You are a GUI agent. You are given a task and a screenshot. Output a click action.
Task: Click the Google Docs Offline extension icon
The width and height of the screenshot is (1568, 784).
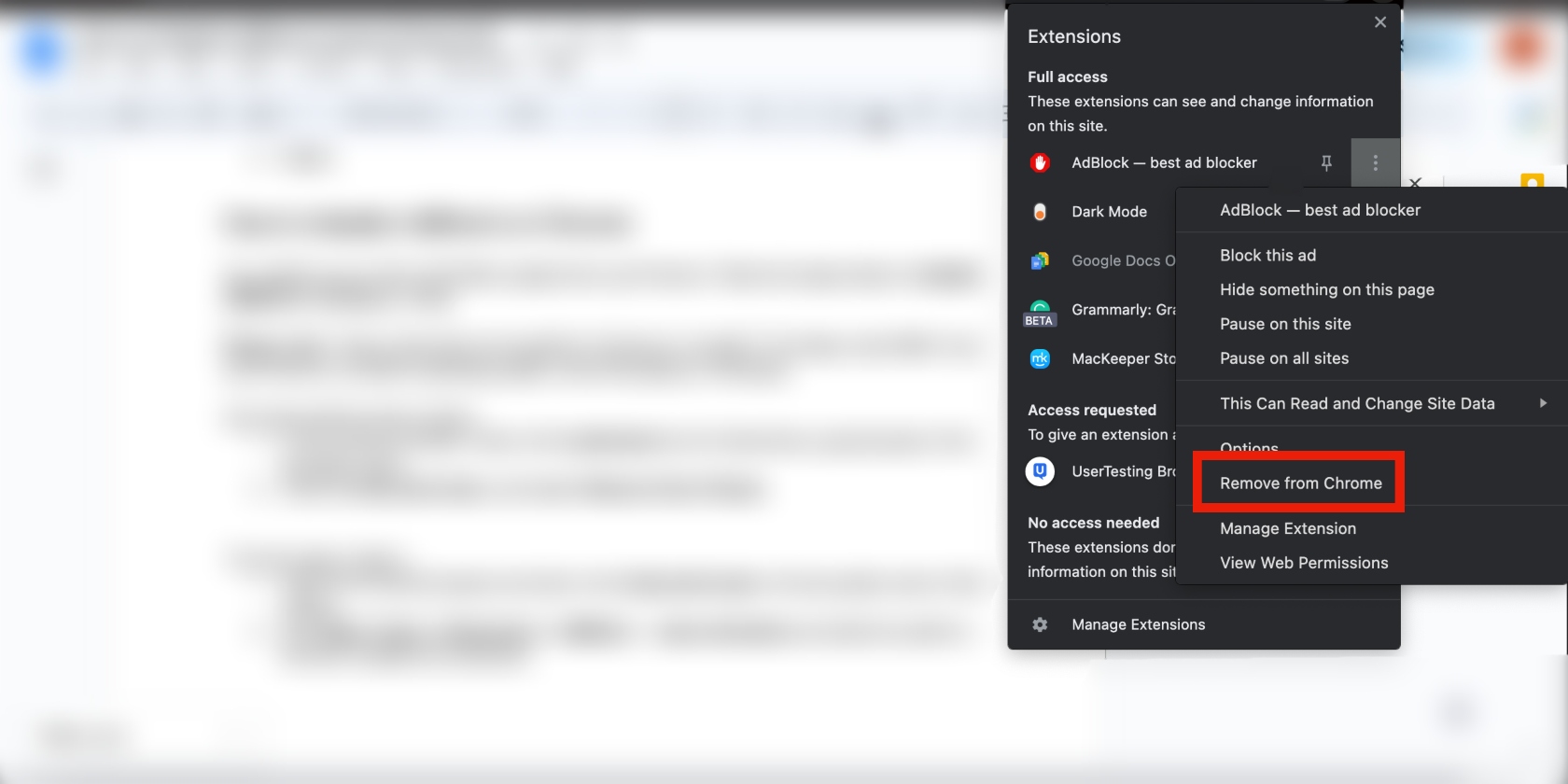[1040, 261]
